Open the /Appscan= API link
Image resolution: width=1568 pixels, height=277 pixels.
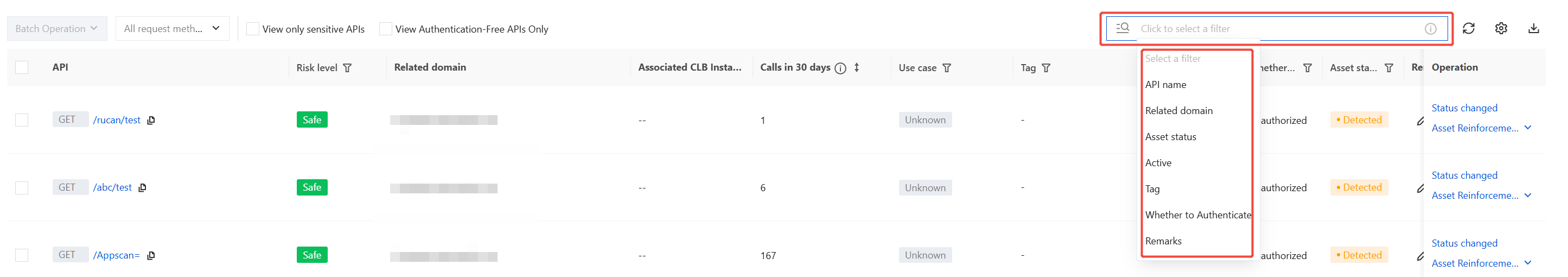pos(116,255)
